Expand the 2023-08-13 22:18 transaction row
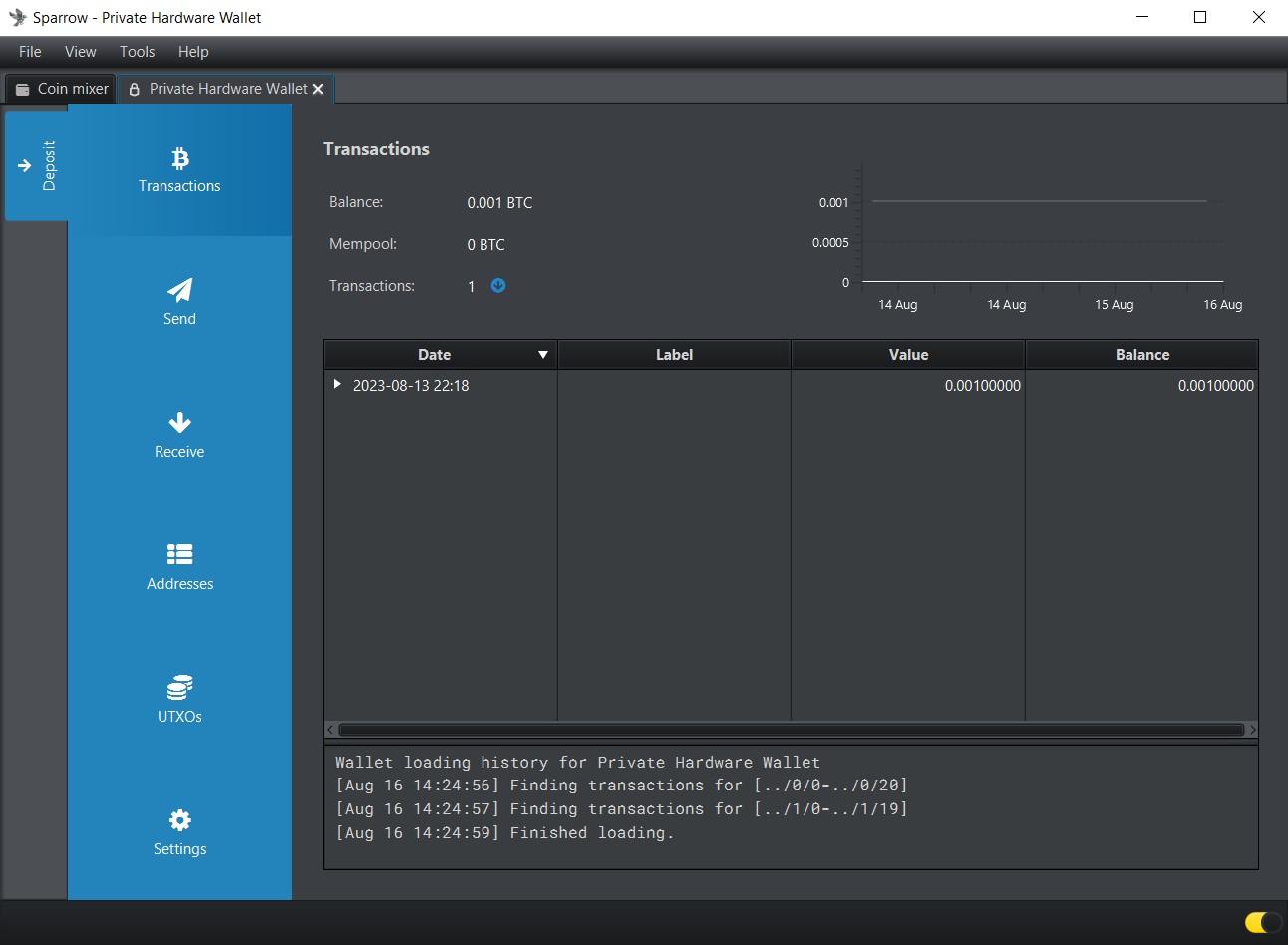Image resolution: width=1288 pixels, height=945 pixels. (337, 384)
